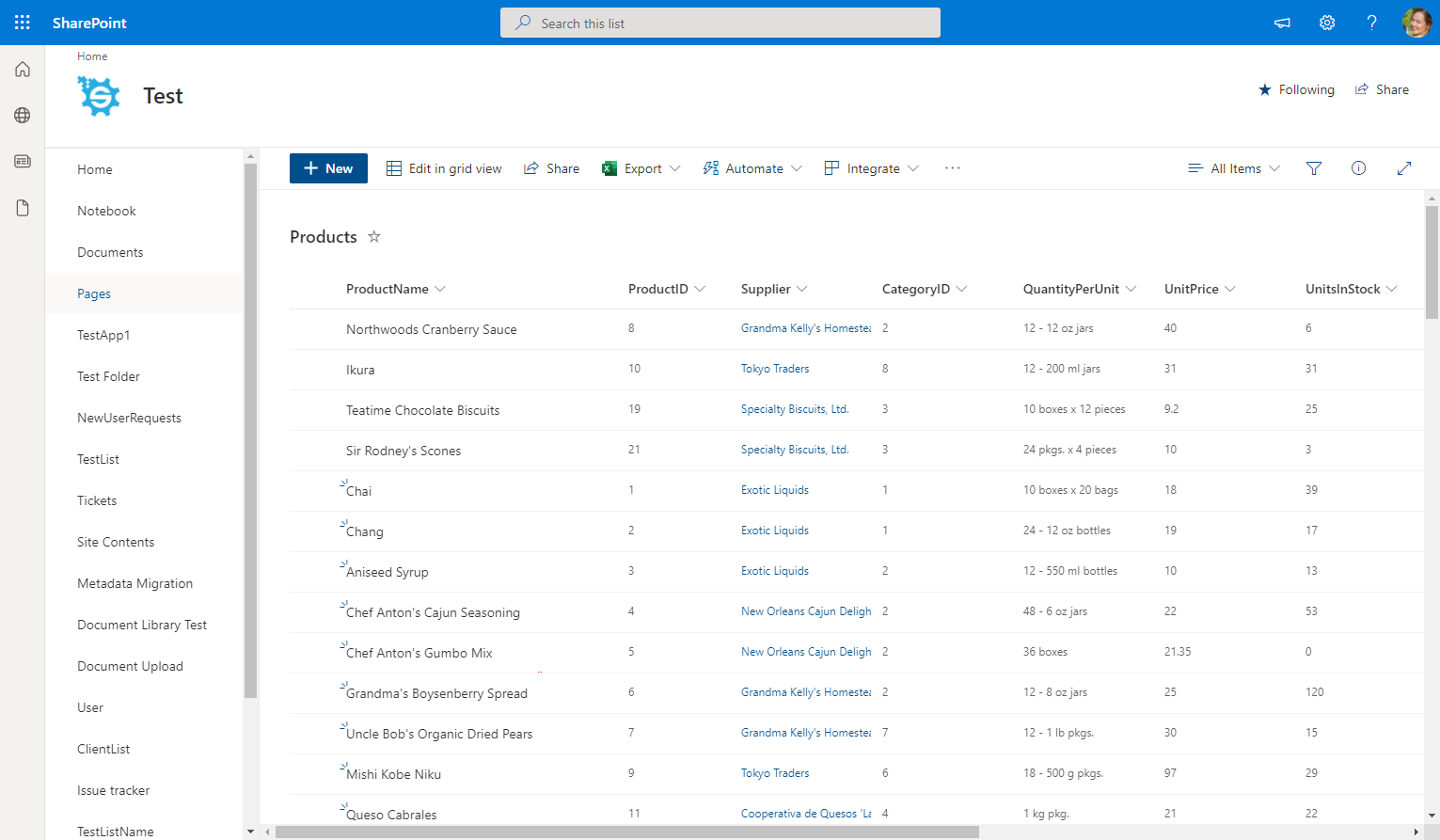Screen dimensions: 1440x840
Task: Open the UnitPrice column menu
Action: [1200, 289]
